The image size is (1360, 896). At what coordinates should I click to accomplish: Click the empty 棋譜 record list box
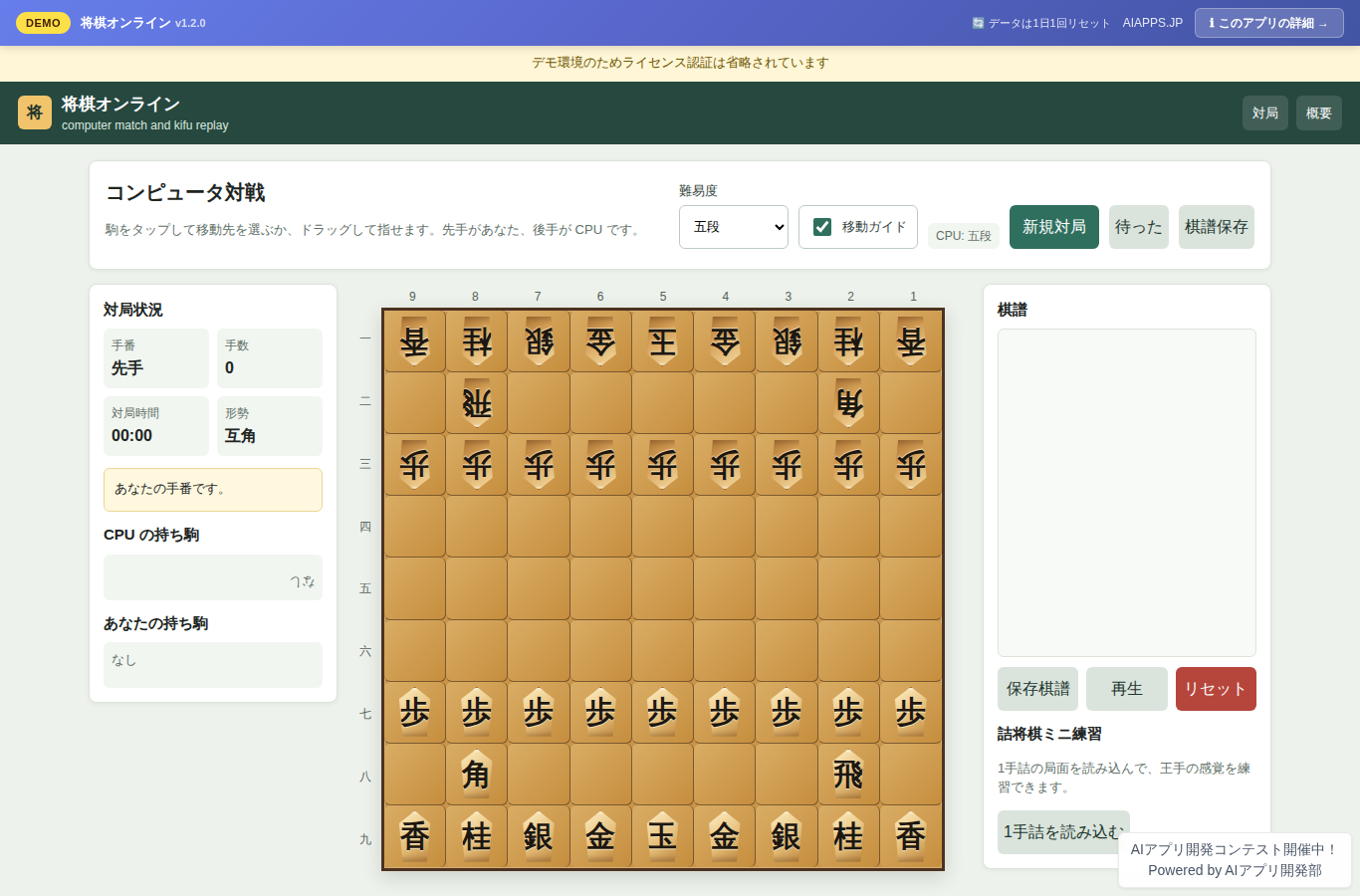click(x=1127, y=493)
